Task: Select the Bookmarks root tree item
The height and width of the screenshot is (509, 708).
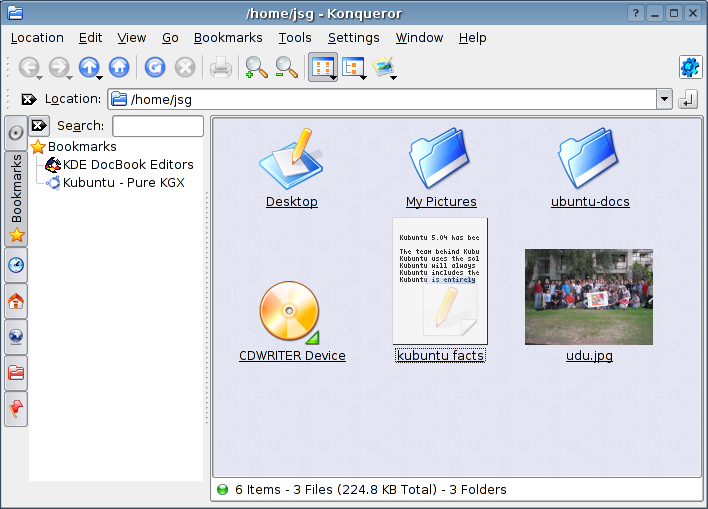Action: click(x=74, y=147)
